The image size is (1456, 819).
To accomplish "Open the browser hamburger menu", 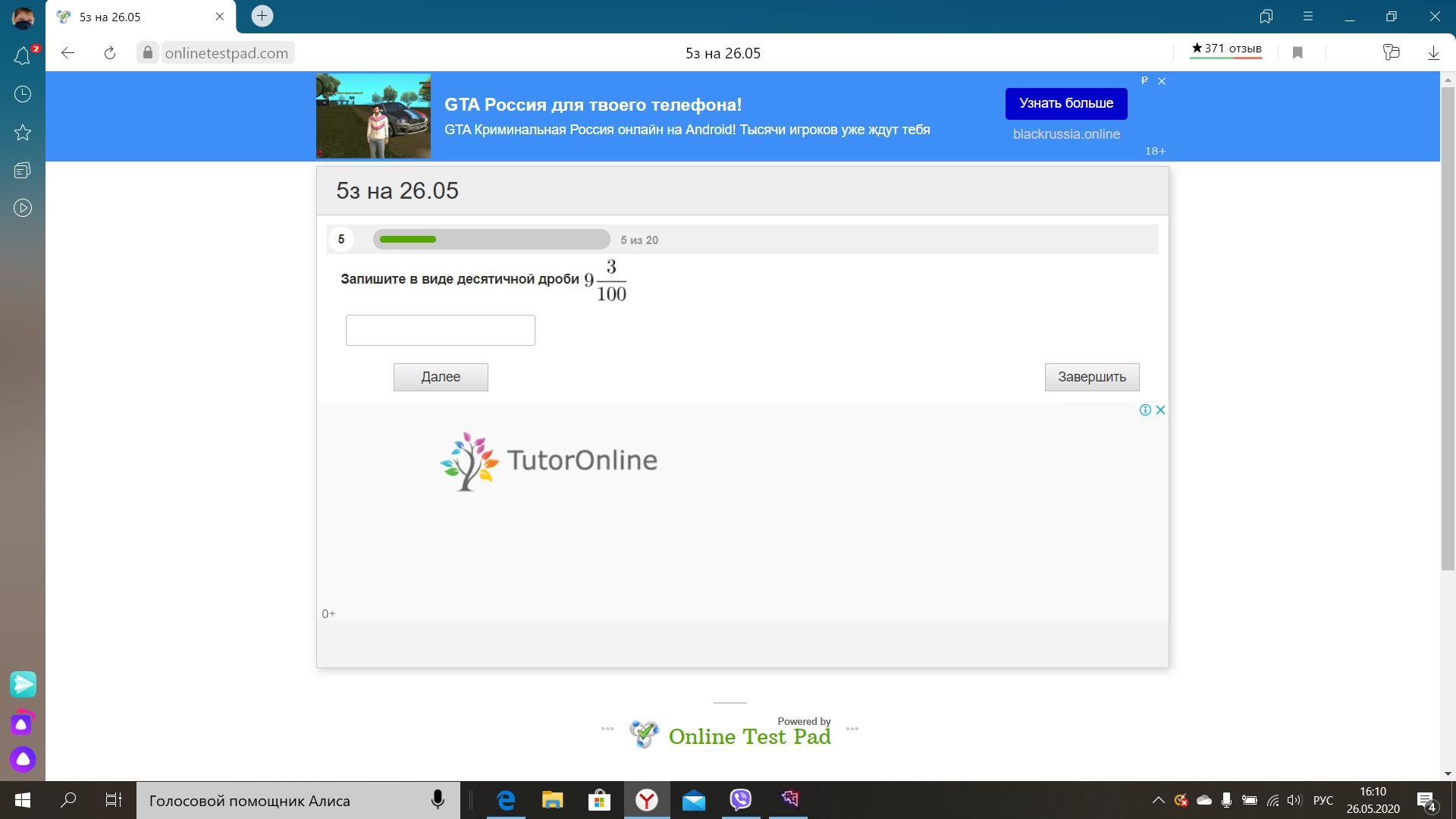I will (1307, 16).
